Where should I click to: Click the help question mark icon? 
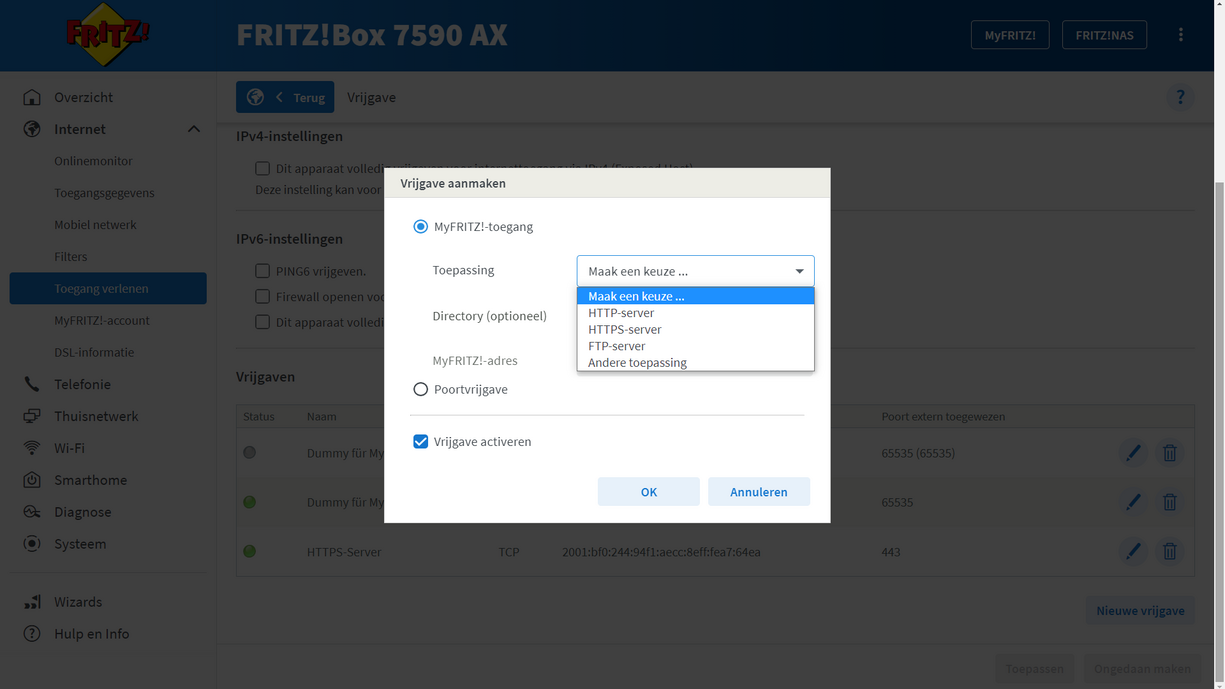[x=1180, y=97]
